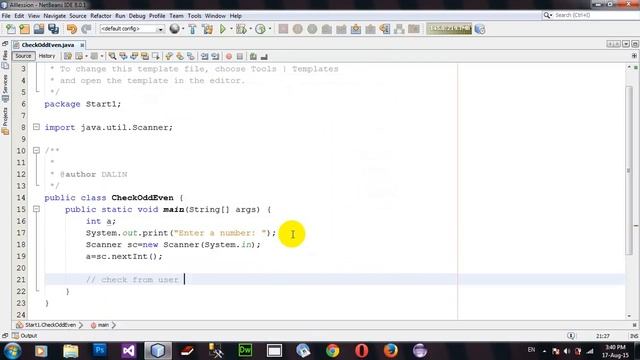Click the Save All toolbar icon
This screenshot has width=640, height=360.
(x=53, y=29)
